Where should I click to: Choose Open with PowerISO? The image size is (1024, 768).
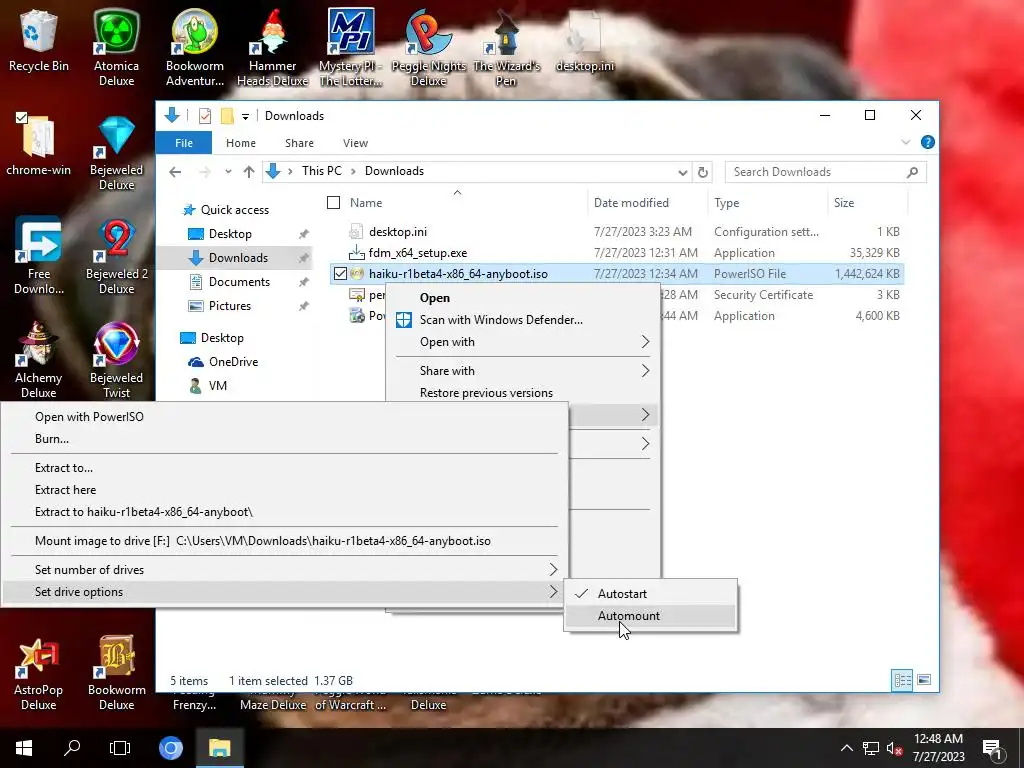point(285,417)
